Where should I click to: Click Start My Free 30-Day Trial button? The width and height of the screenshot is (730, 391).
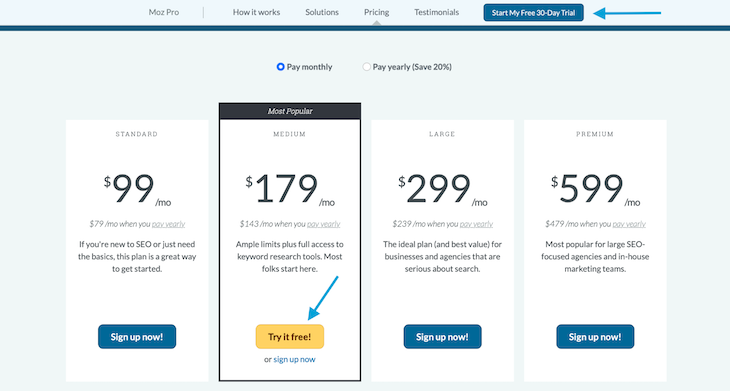pos(534,13)
